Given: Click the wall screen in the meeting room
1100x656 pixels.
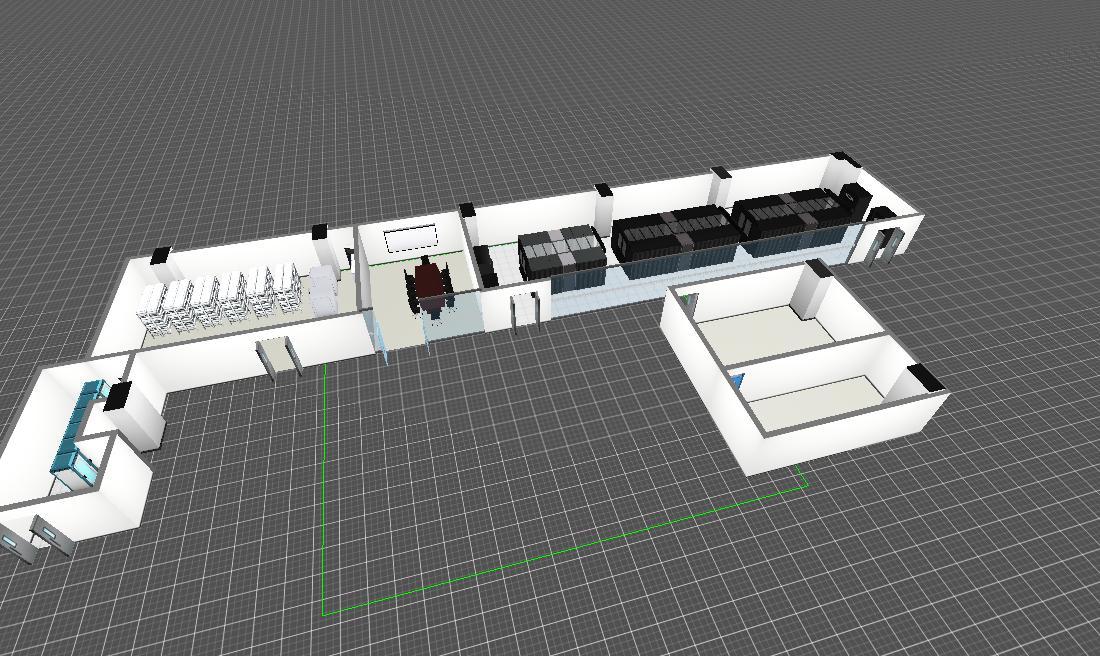Looking at the screenshot, I should 410,238.
